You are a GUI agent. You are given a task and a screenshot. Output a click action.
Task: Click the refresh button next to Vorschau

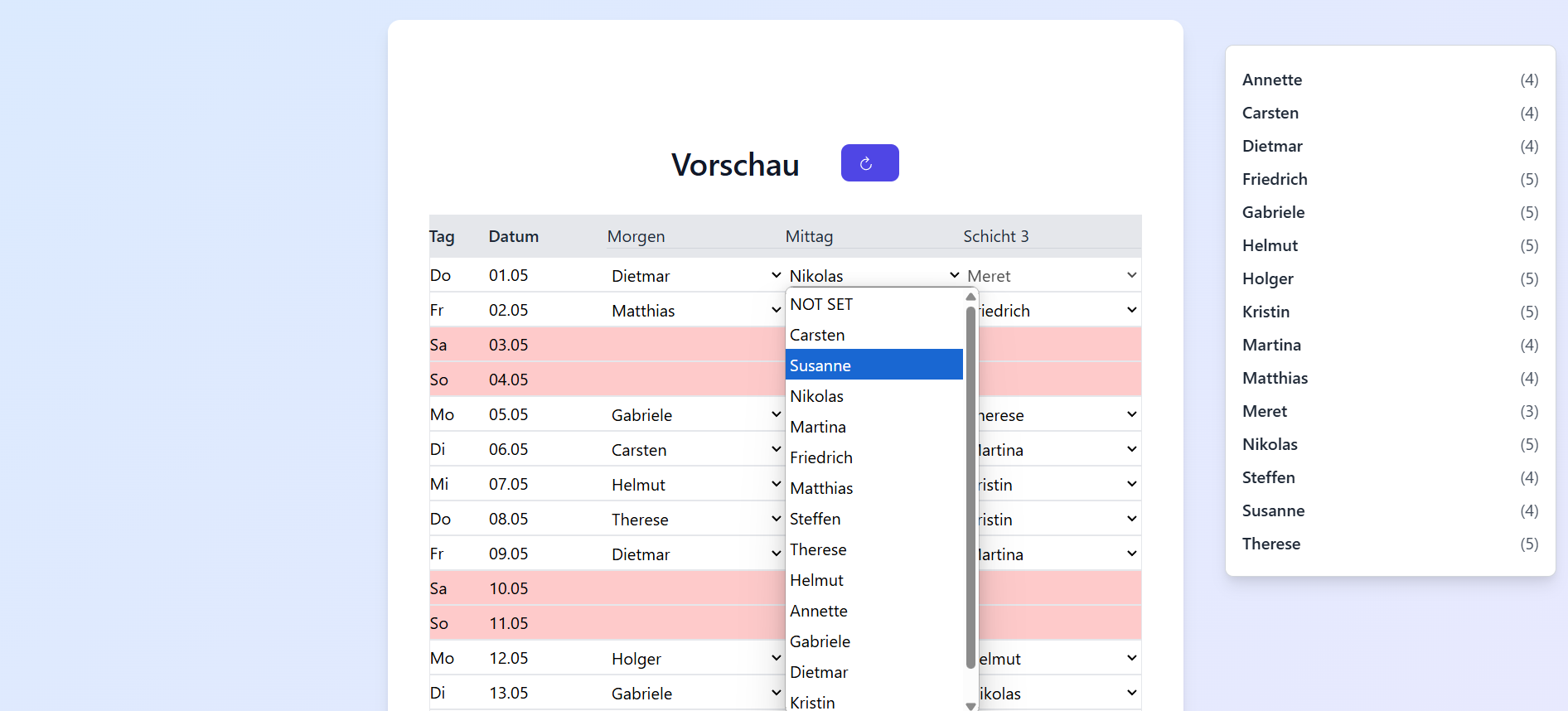click(869, 163)
